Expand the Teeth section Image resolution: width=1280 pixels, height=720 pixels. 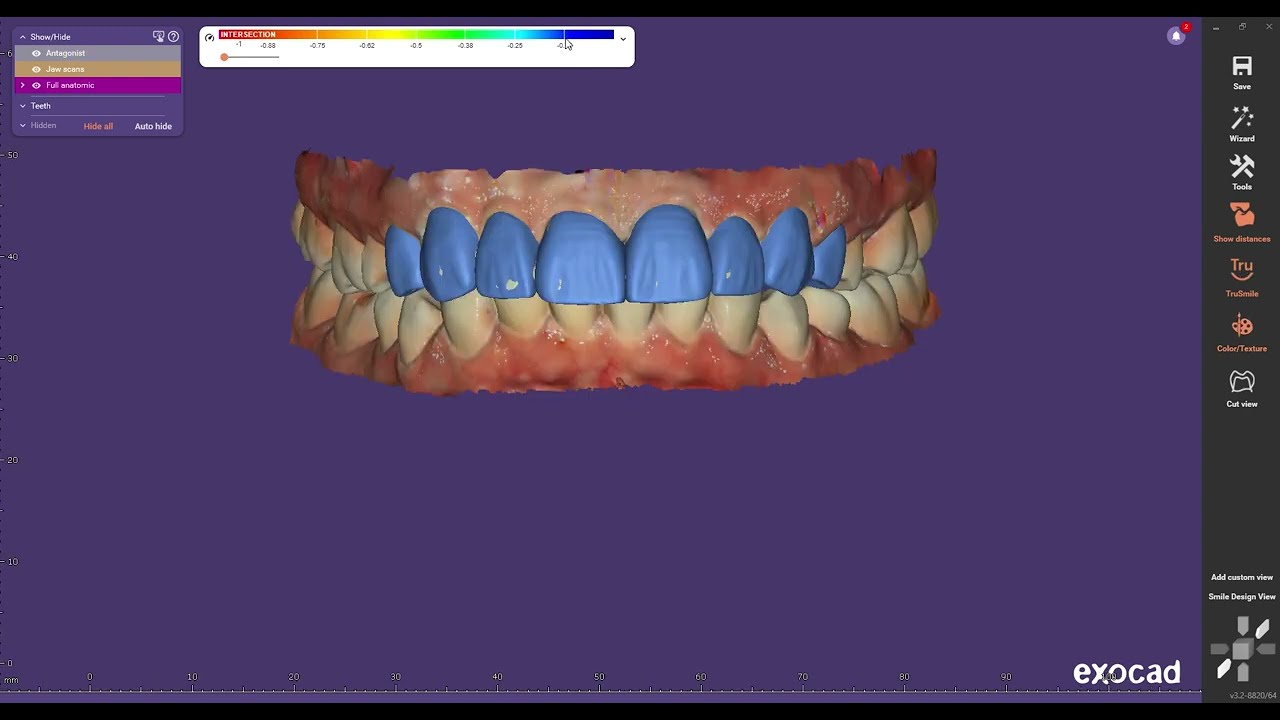[23, 106]
